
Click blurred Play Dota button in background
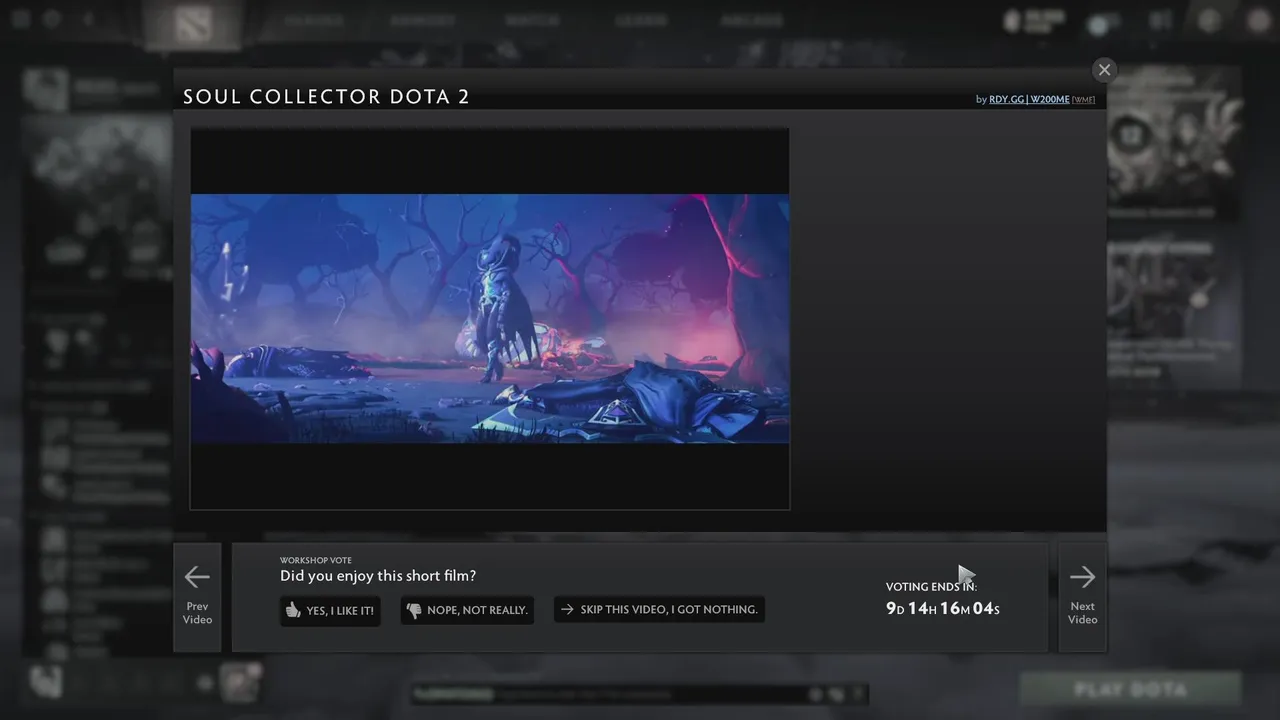pos(1130,689)
